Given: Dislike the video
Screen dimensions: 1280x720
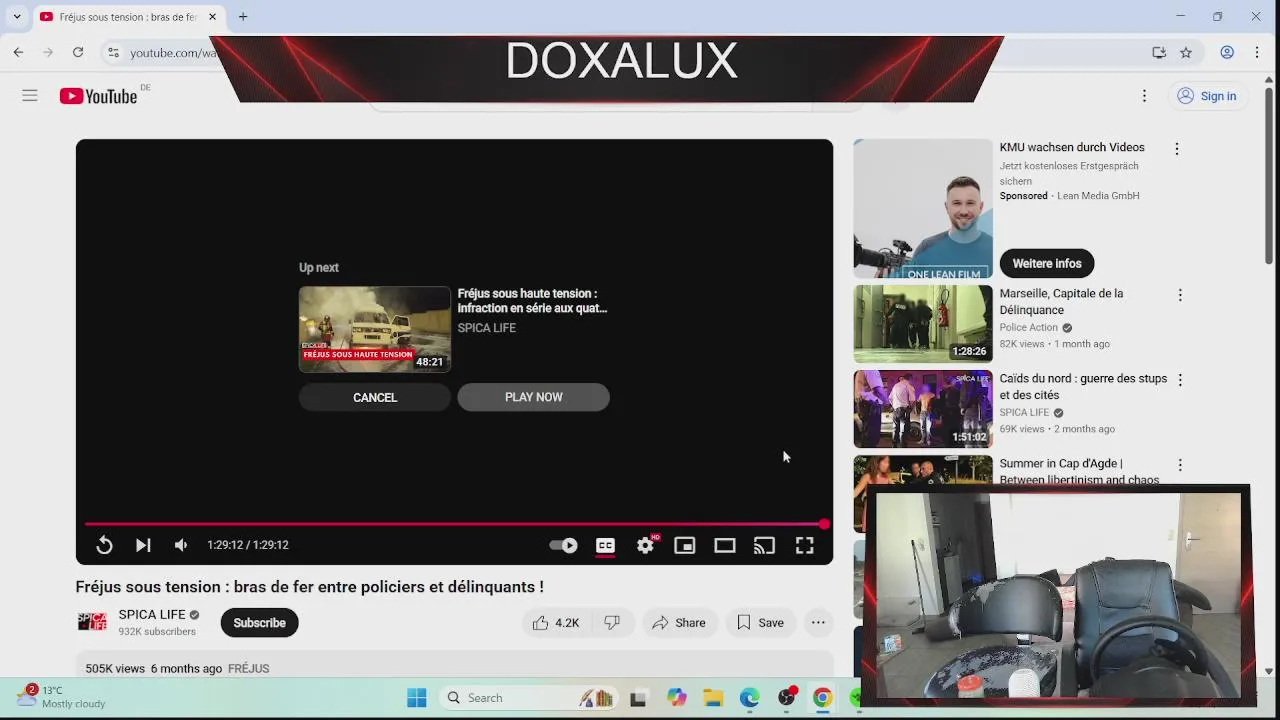Looking at the screenshot, I should [612, 622].
